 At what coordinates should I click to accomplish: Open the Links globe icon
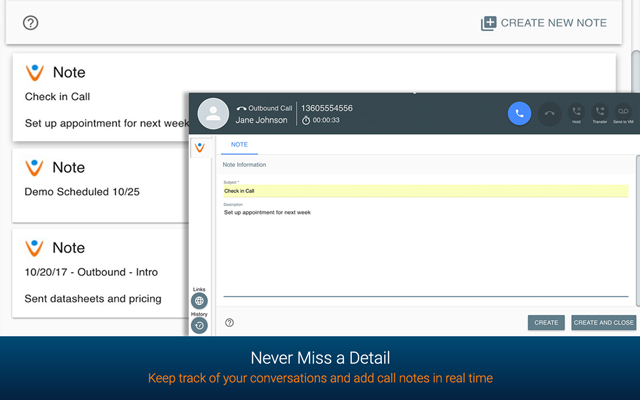[x=199, y=301]
